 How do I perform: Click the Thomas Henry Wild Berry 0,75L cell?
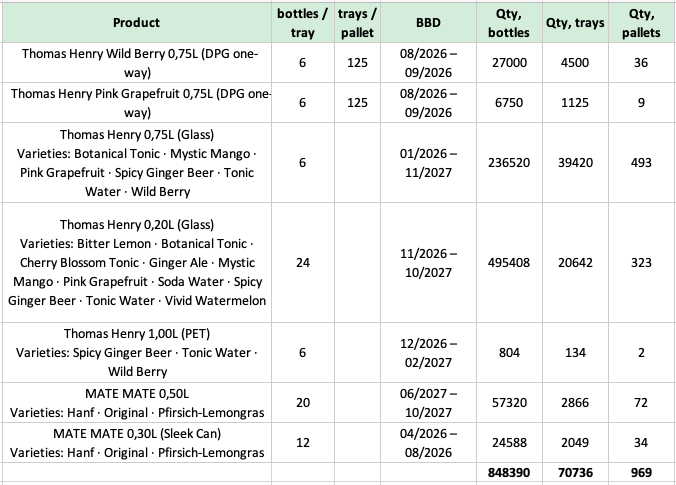tap(137, 63)
